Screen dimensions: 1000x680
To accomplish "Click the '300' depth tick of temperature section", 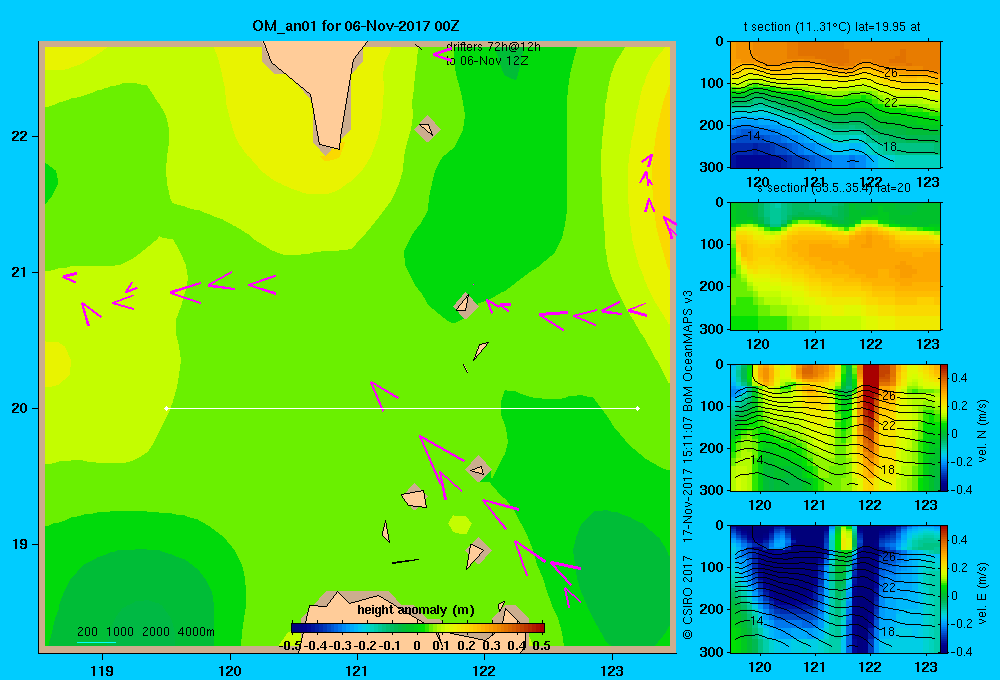I will (x=712, y=167).
